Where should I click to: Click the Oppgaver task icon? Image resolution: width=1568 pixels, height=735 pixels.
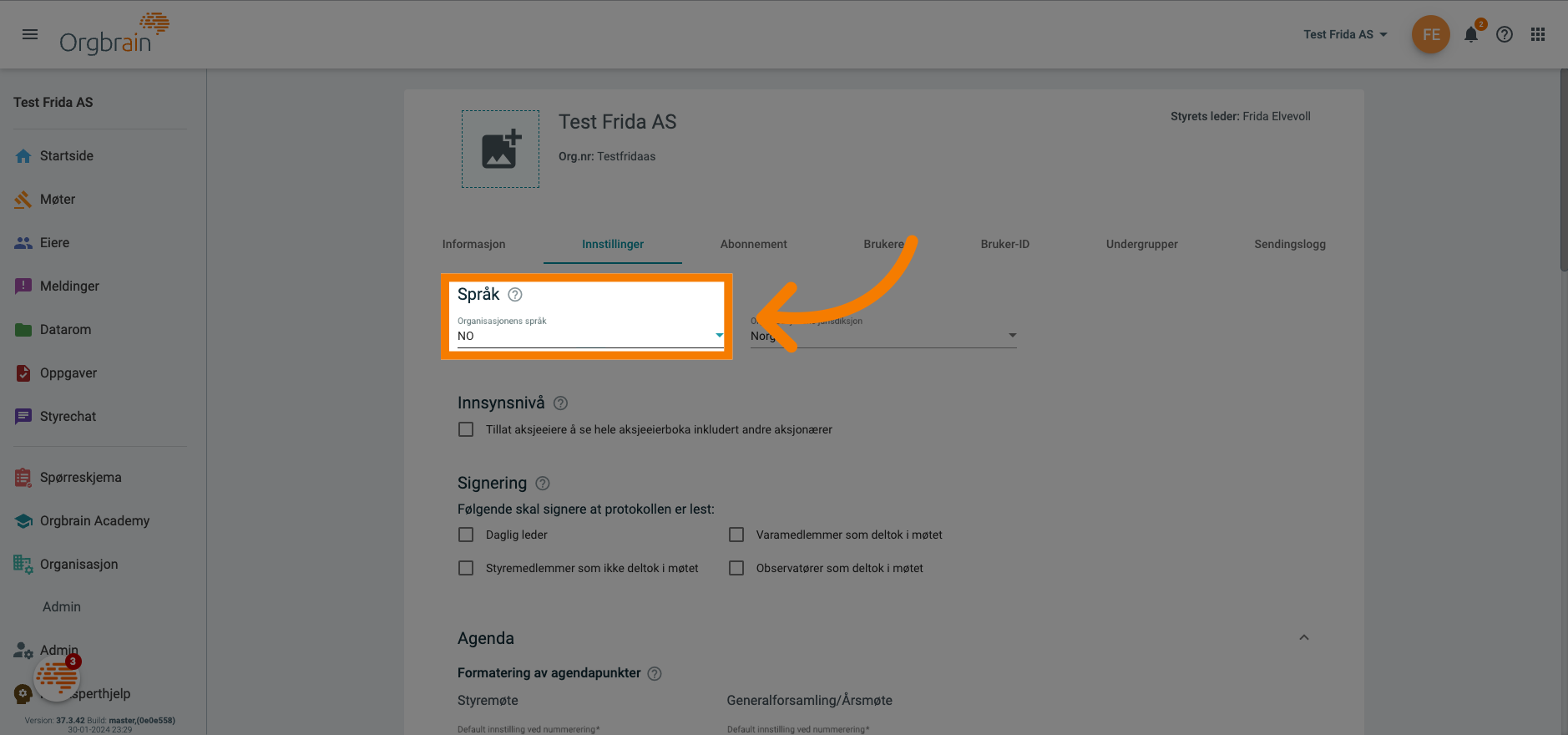23,373
